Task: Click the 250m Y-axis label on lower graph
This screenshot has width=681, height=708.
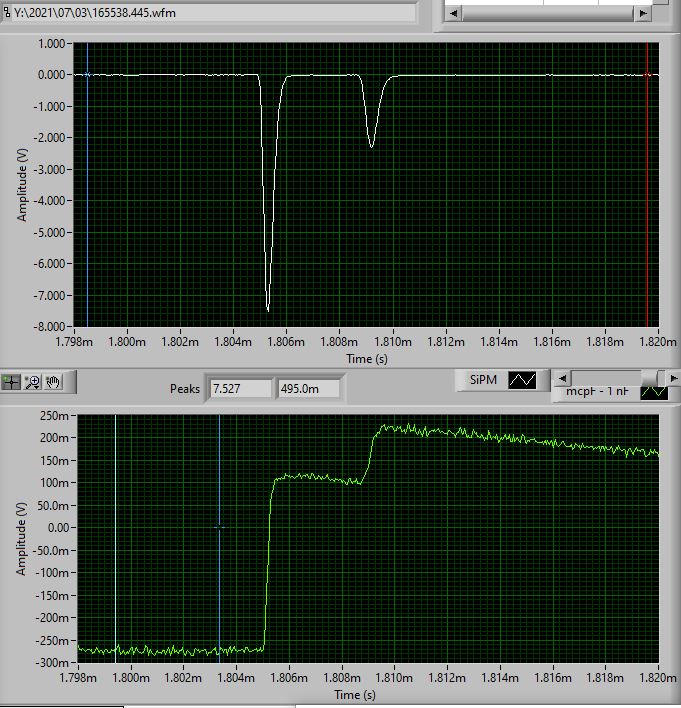Action: 55,415
